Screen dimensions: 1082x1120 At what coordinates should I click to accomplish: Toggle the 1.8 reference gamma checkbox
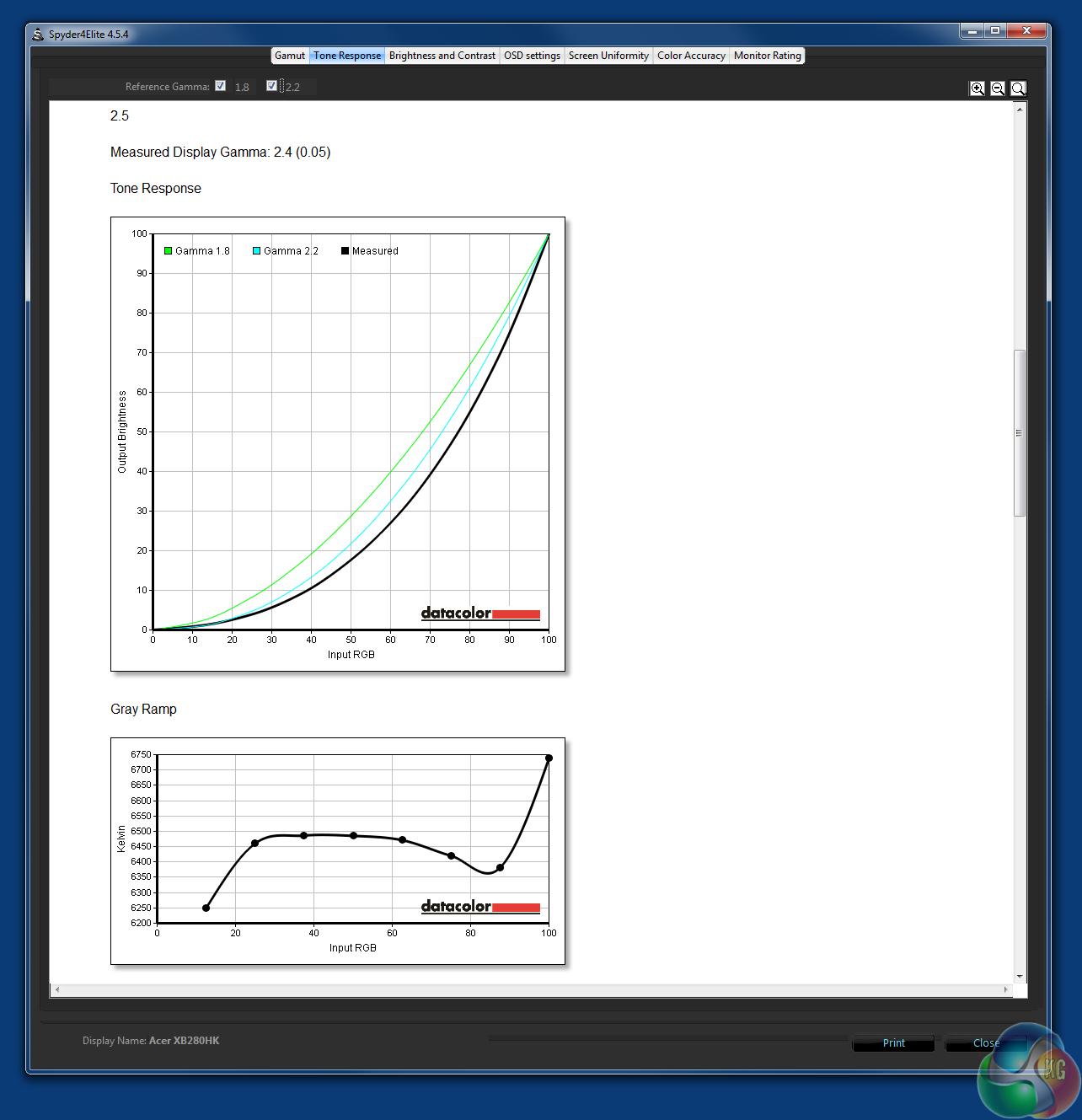coord(221,86)
